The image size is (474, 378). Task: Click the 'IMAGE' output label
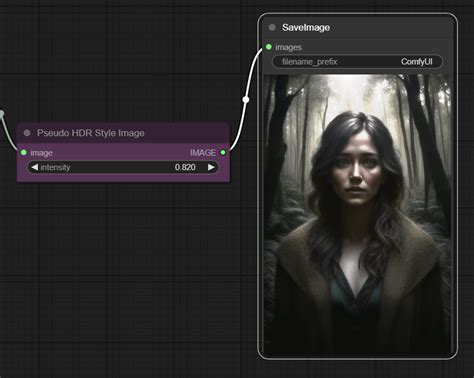(203, 153)
